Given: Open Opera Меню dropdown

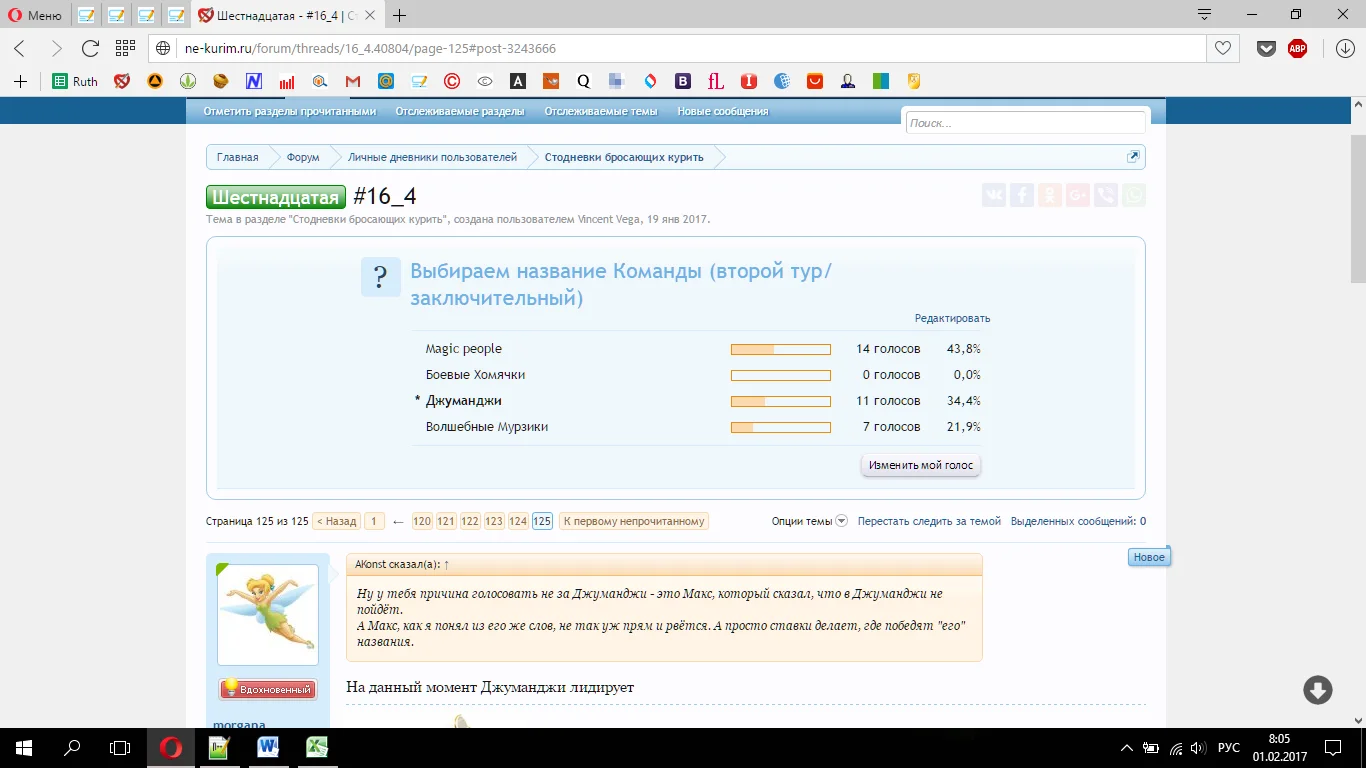Looking at the screenshot, I should (36, 15).
